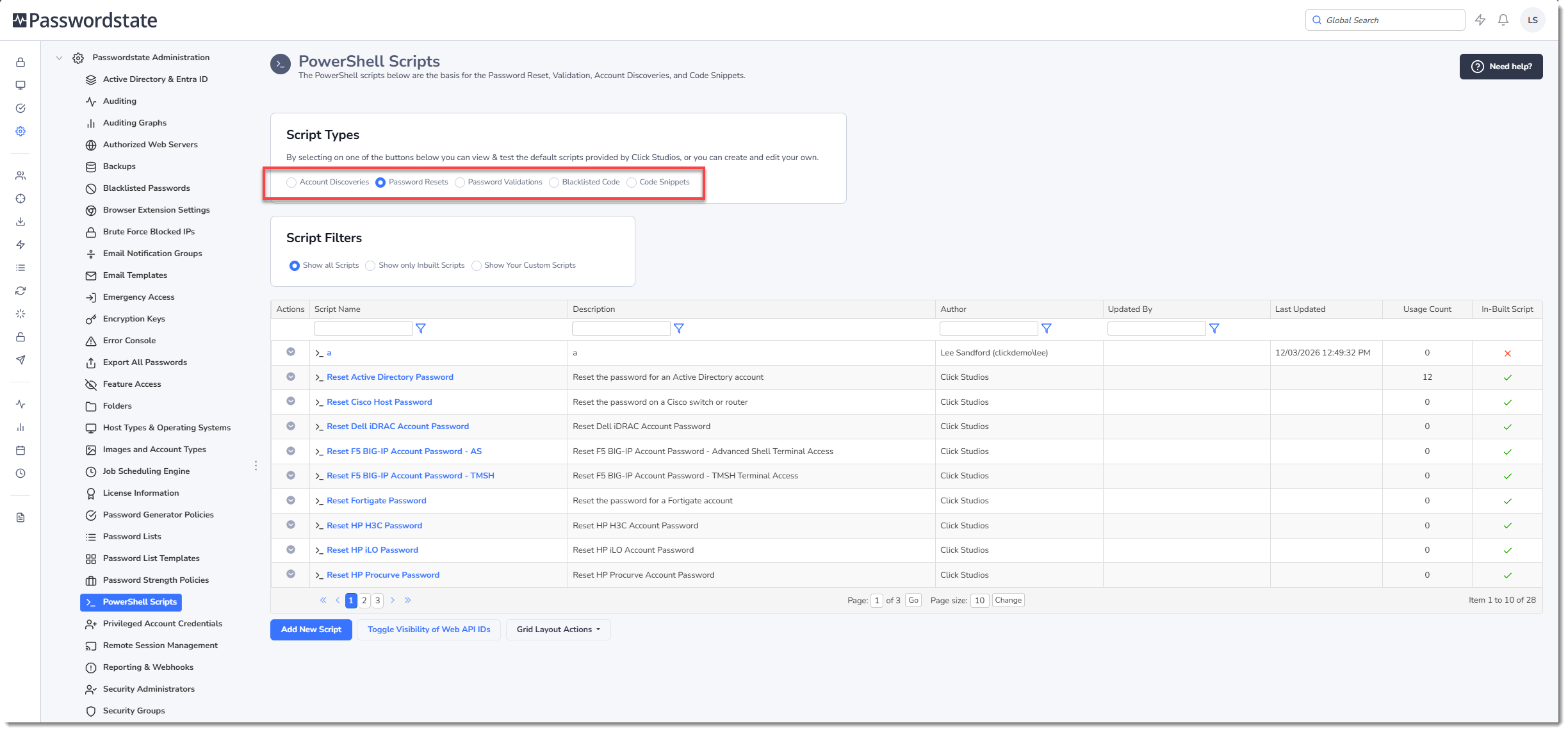Select Show all Scripts filter
Viewport: 1568px width, 732px height.
coord(295,266)
